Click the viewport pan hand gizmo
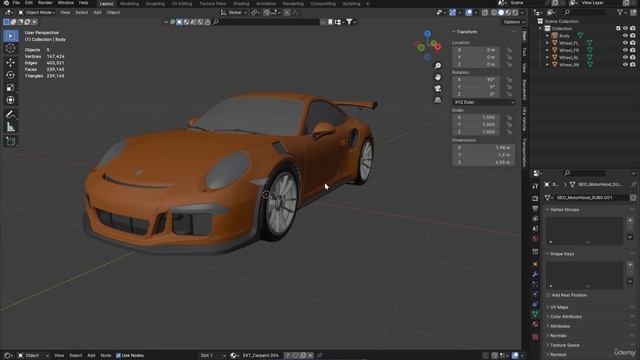Image resolution: width=640 pixels, height=360 pixels. tap(438, 77)
